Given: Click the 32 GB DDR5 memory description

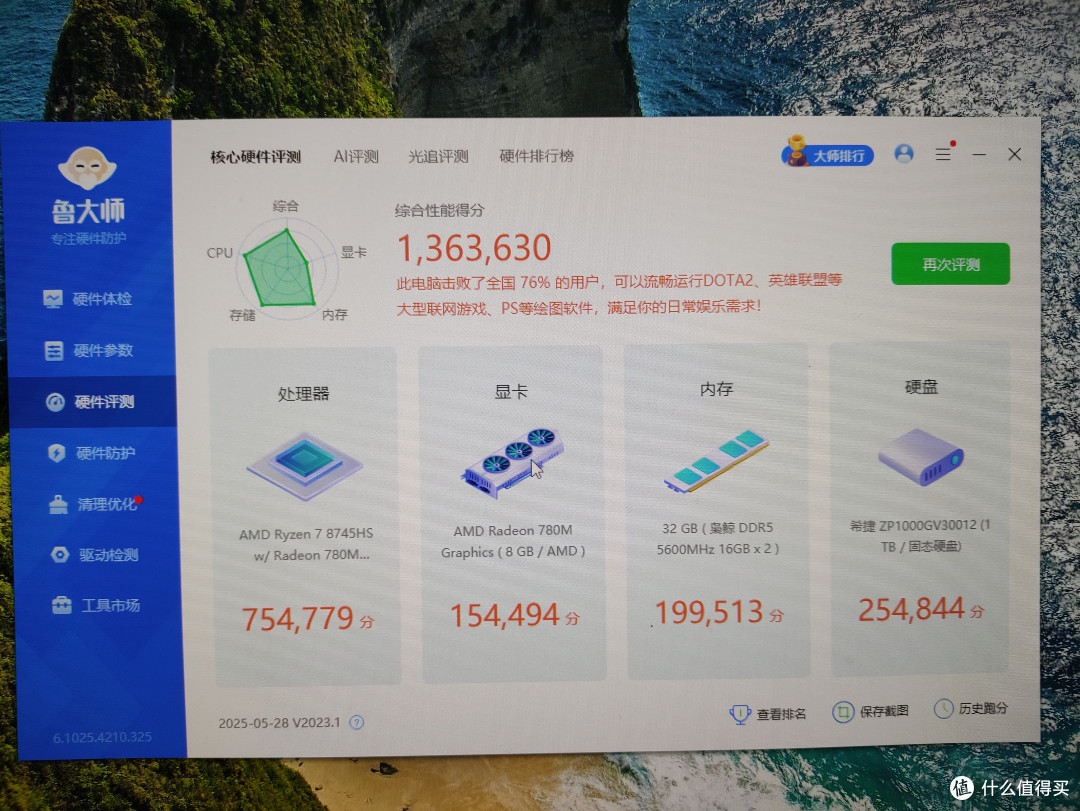Looking at the screenshot, I should coord(718,538).
